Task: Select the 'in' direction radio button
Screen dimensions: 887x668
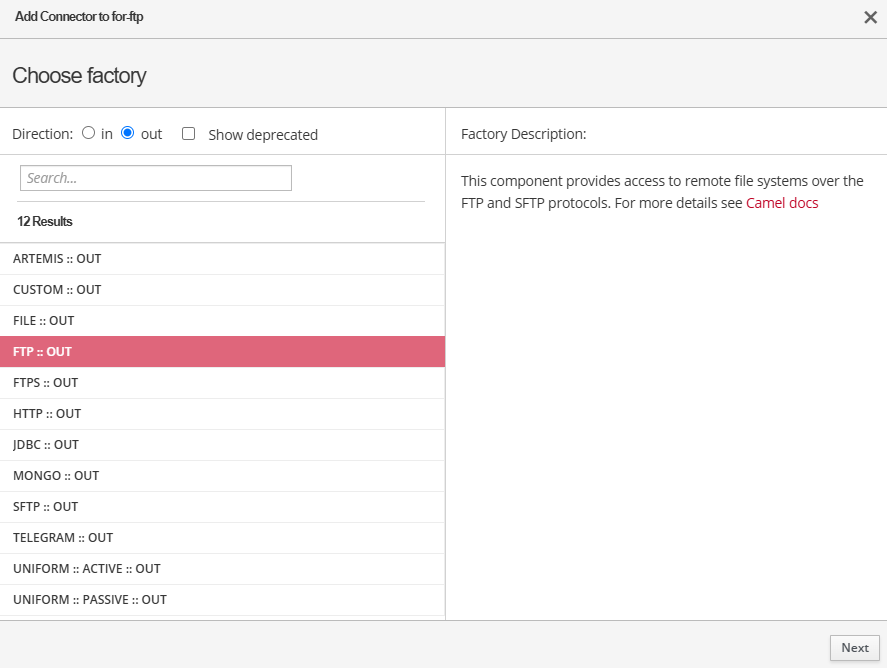Action: 89,133
